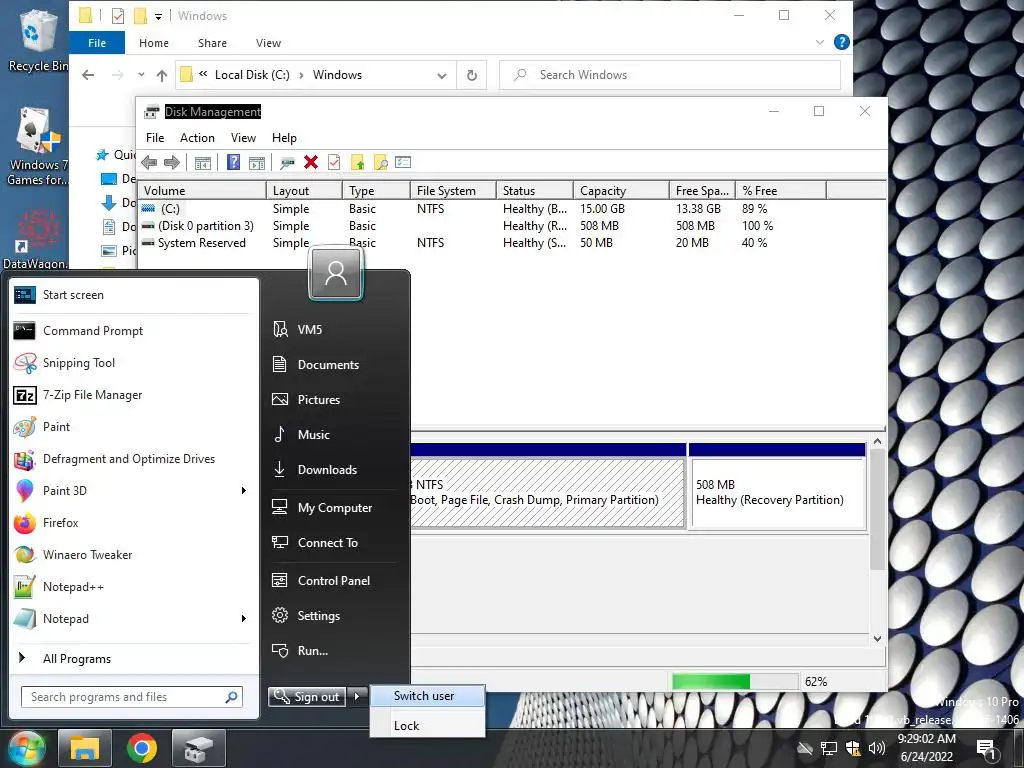Screen dimensions: 1024x768
Task: Open the View tab in Explorer ribbon
Action: coord(268,43)
